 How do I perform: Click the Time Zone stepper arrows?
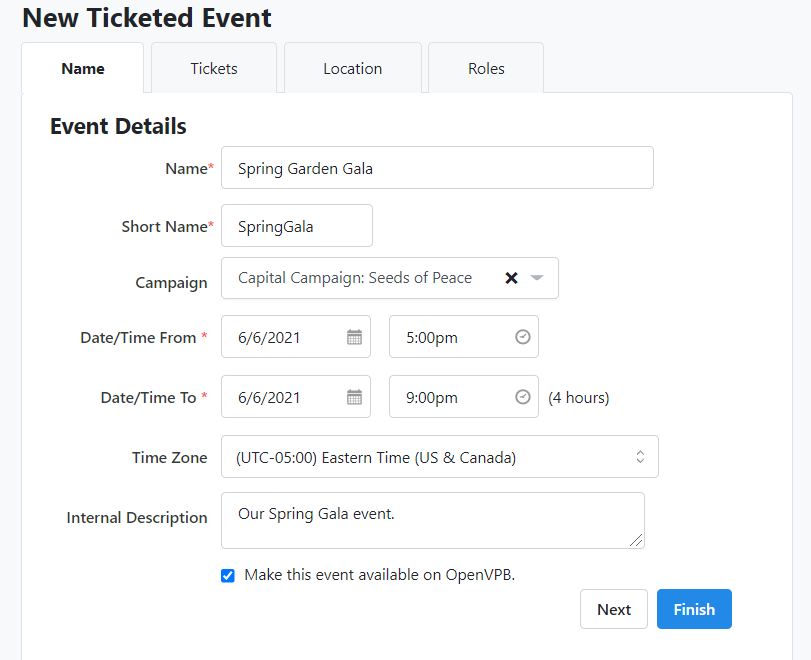tap(641, 457)
